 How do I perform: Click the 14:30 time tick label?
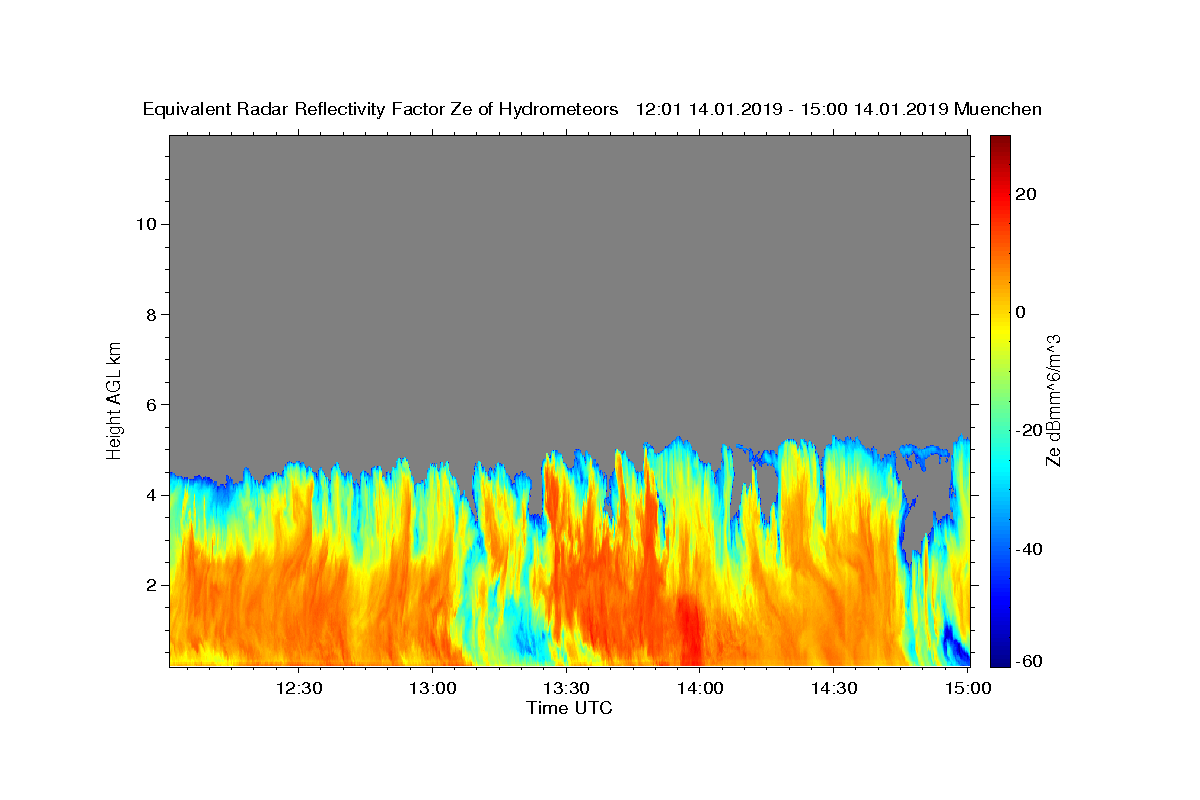coord(834,688)
